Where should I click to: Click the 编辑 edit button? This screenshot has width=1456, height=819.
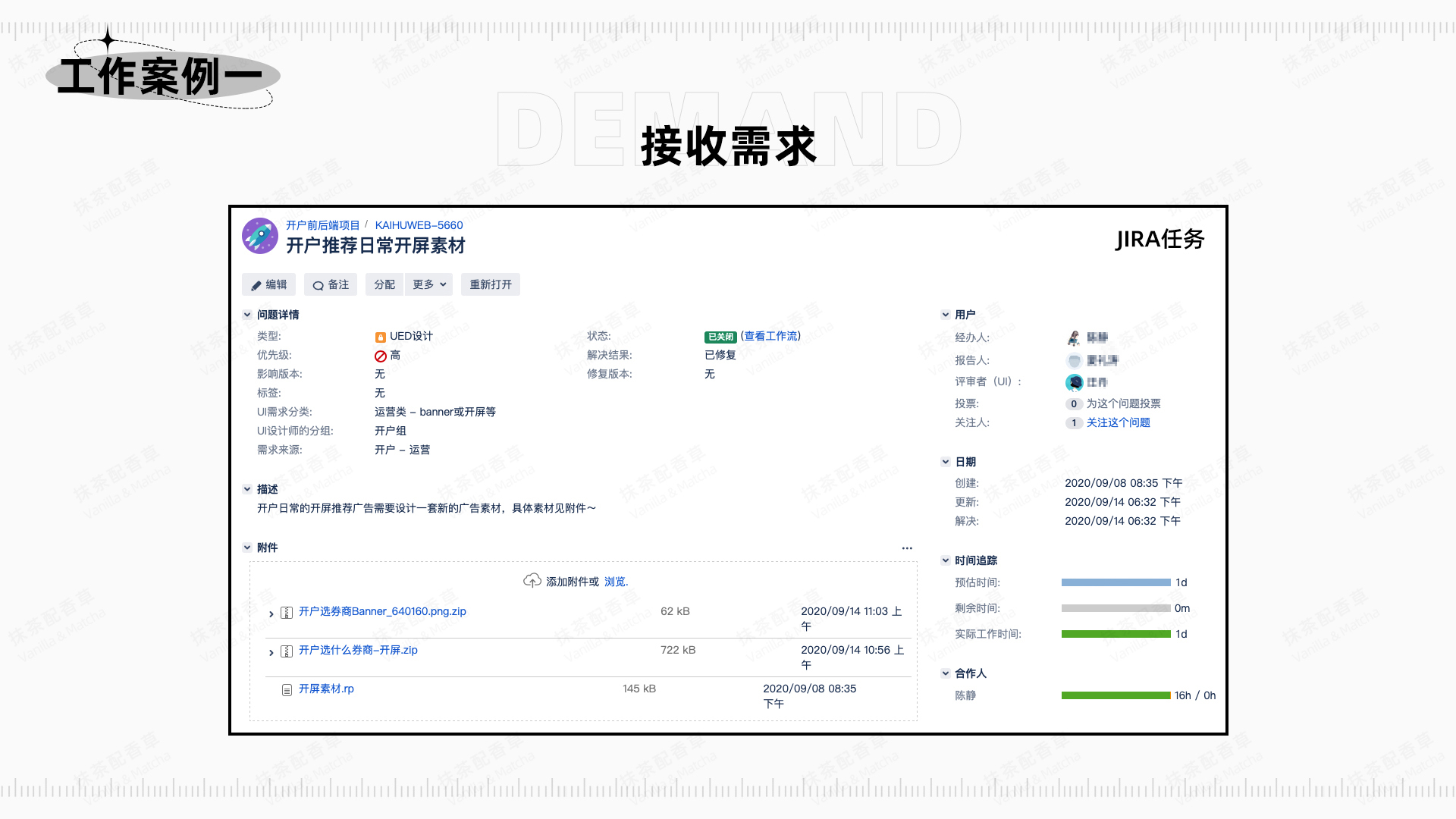click(x=268, y=284)
